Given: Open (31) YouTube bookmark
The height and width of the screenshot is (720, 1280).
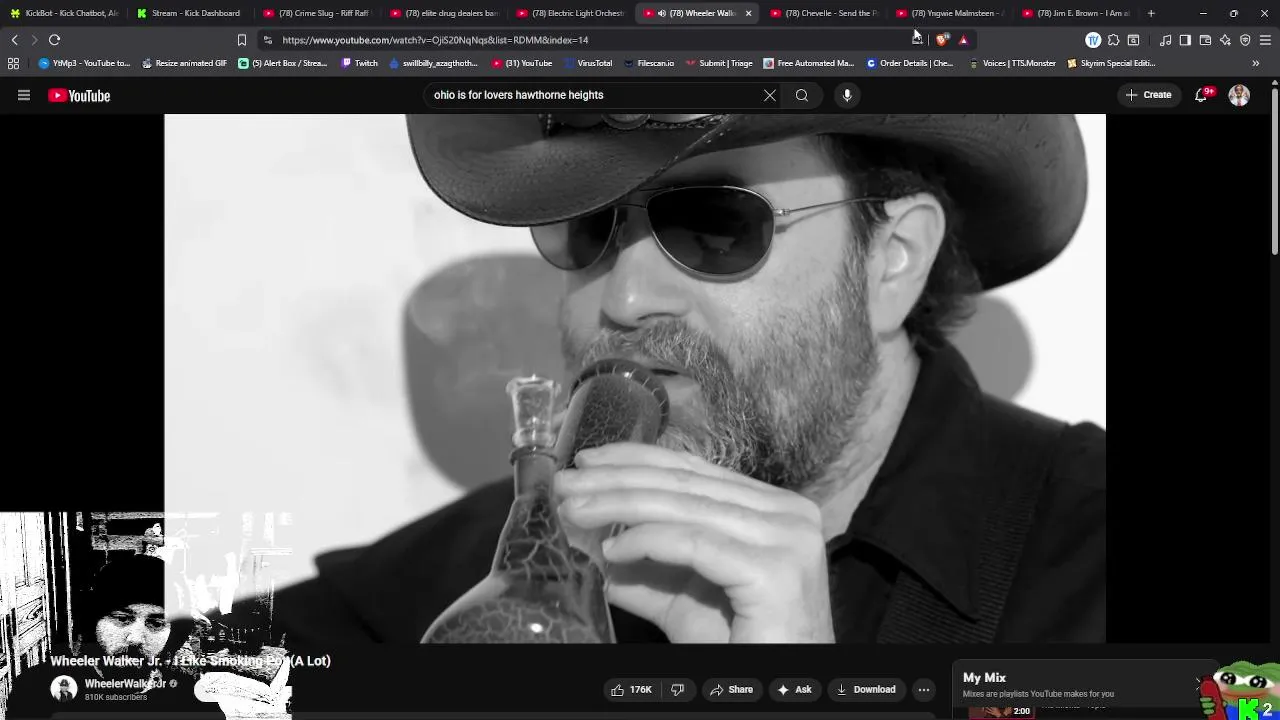Looking at the screenshot, I should click(522, 63).
